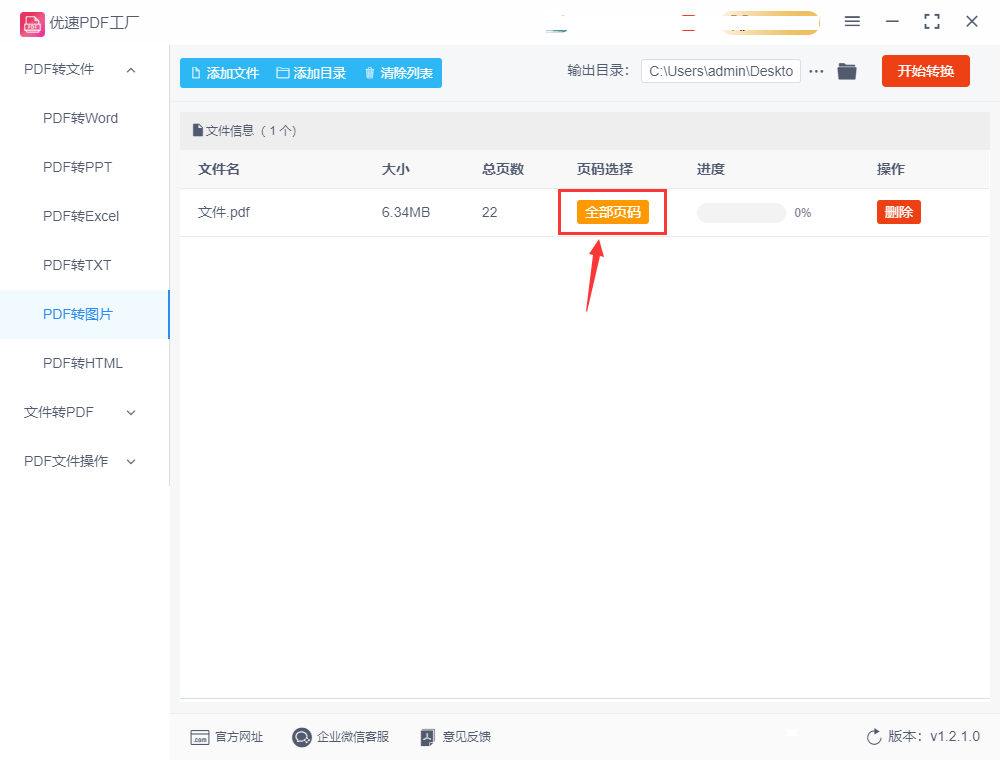Image resolution: width=1000 pixels, height=760 pixels.
Task: Click the 全部页码 page selection button
Action: coord(612,212)
